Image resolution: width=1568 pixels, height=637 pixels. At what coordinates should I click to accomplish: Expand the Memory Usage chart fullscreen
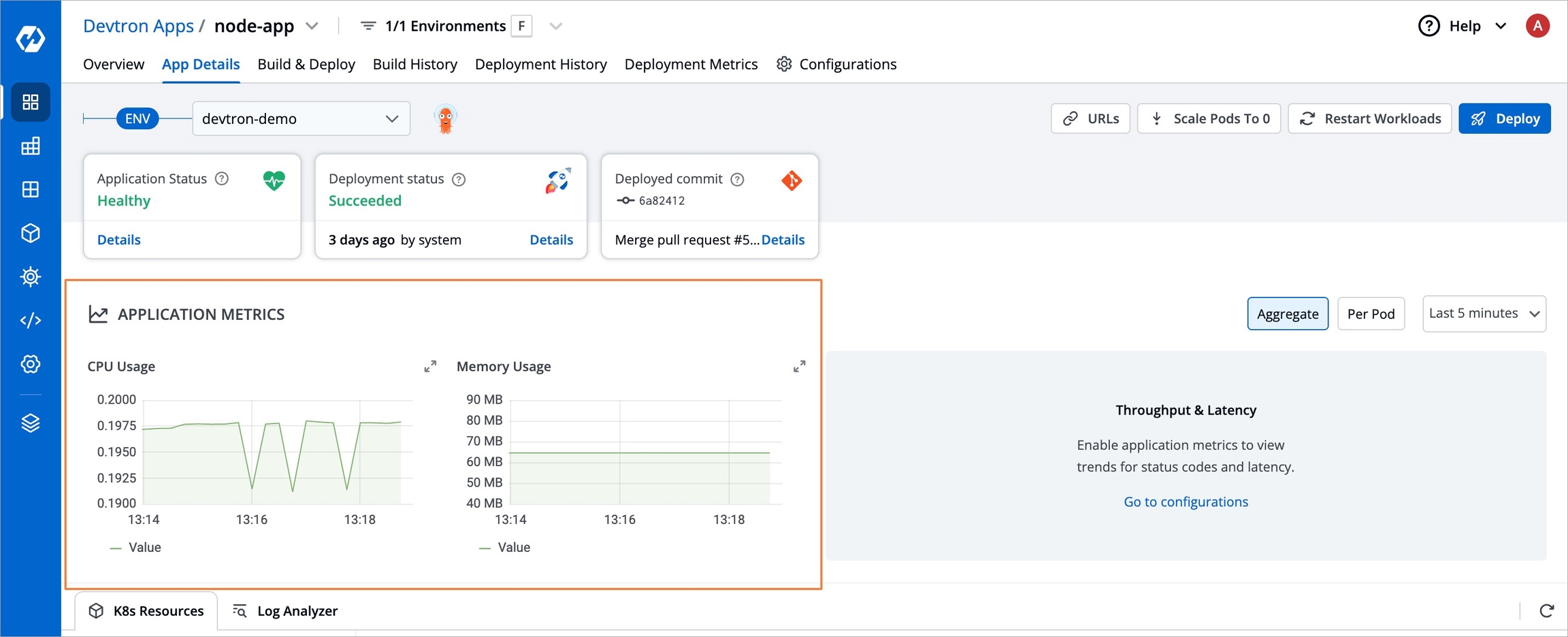click(800, 367)
